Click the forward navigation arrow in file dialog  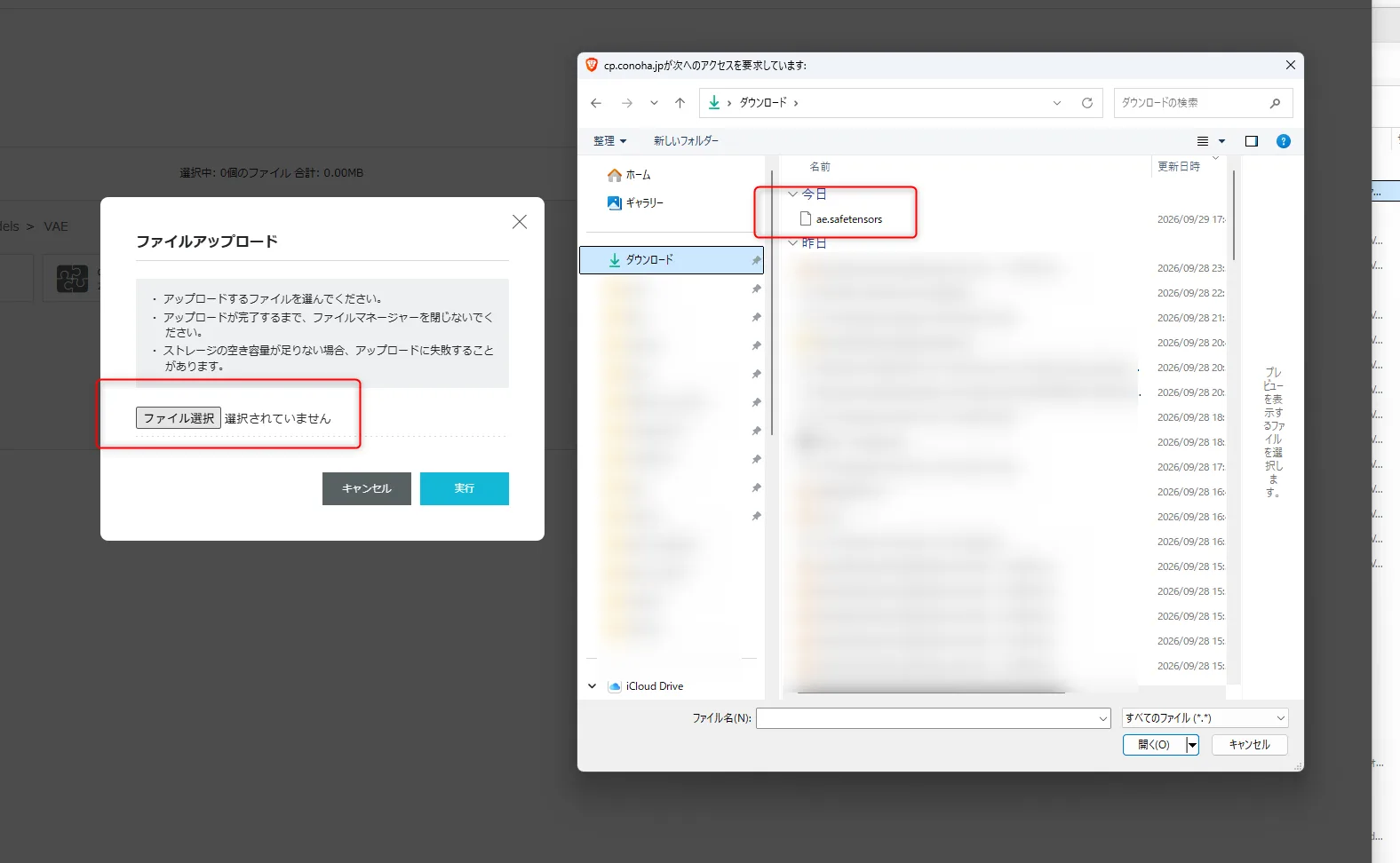coord(627,103)
